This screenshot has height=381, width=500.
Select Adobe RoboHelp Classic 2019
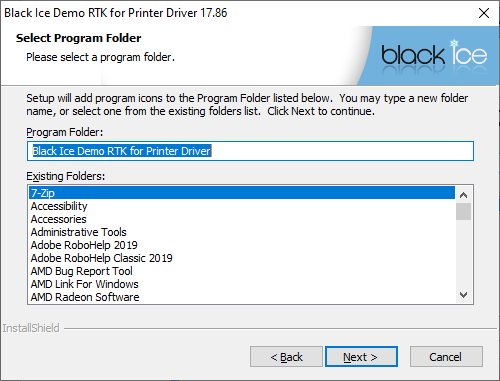pyautogui.click(x=242, y=258)
